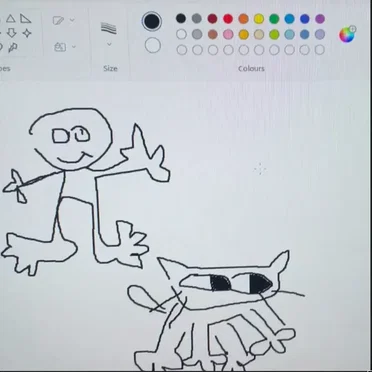
Task: Pick the light grey colour swatch
Action: point(197,34)
